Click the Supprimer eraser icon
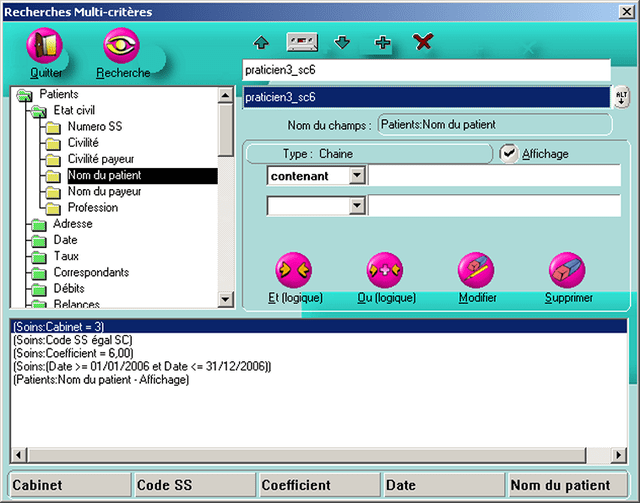The height and width of the screenshot is (503, 640). 567,270
